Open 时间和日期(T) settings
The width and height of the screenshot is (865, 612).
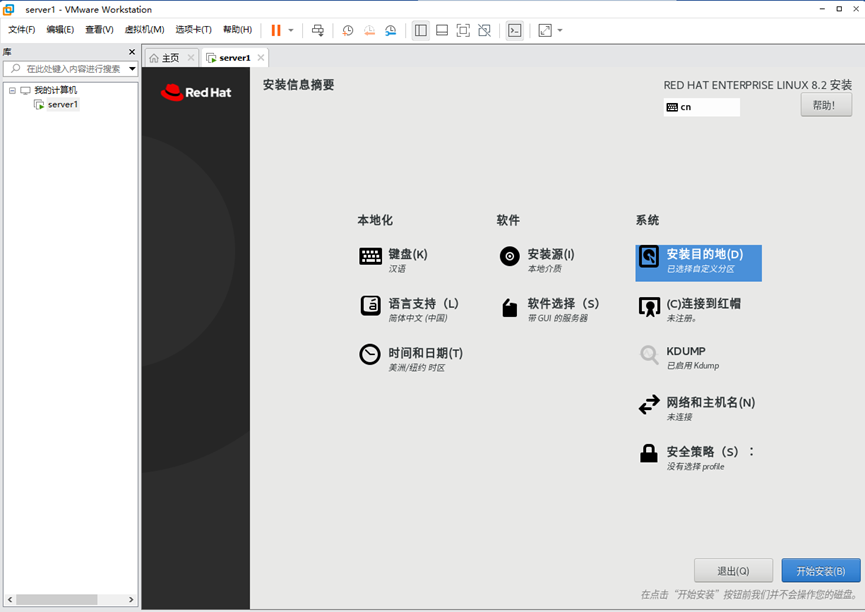coord(411,359)
